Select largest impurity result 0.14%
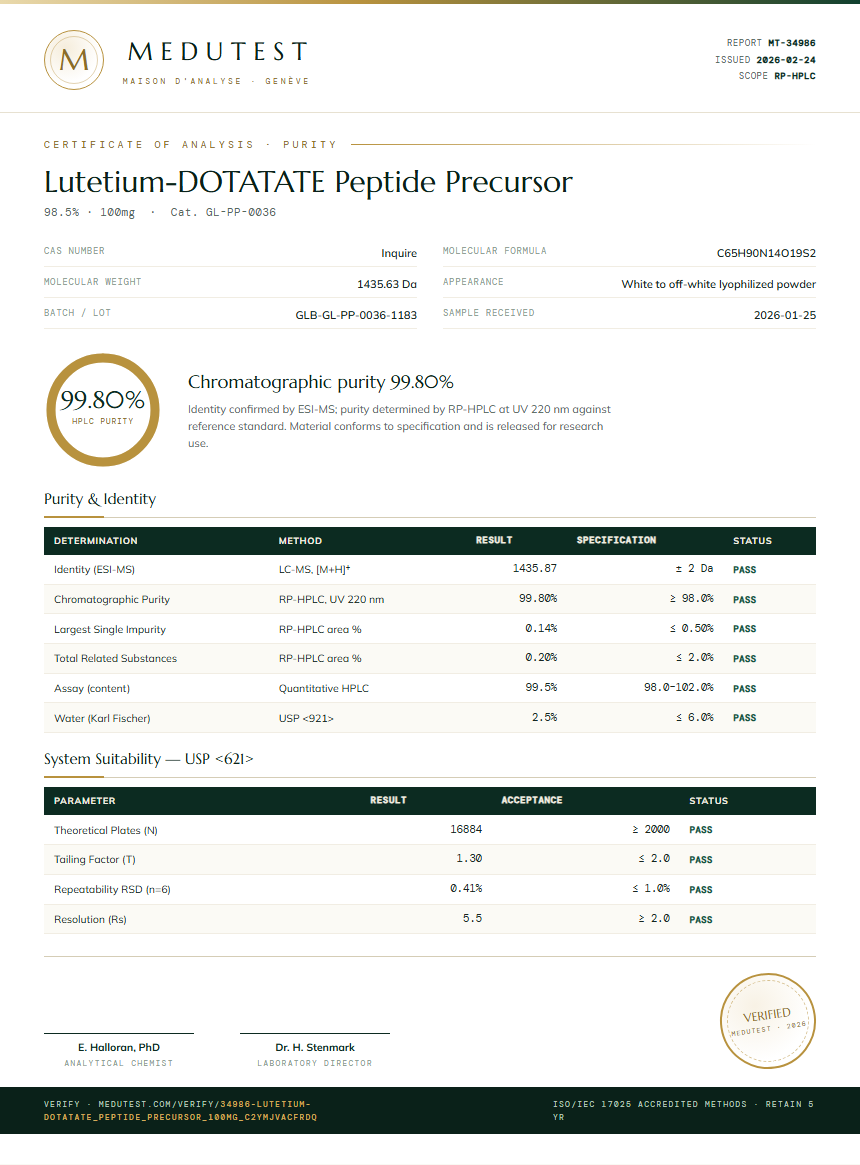This screenshot has height=1165, width=860. click(541, 629)
